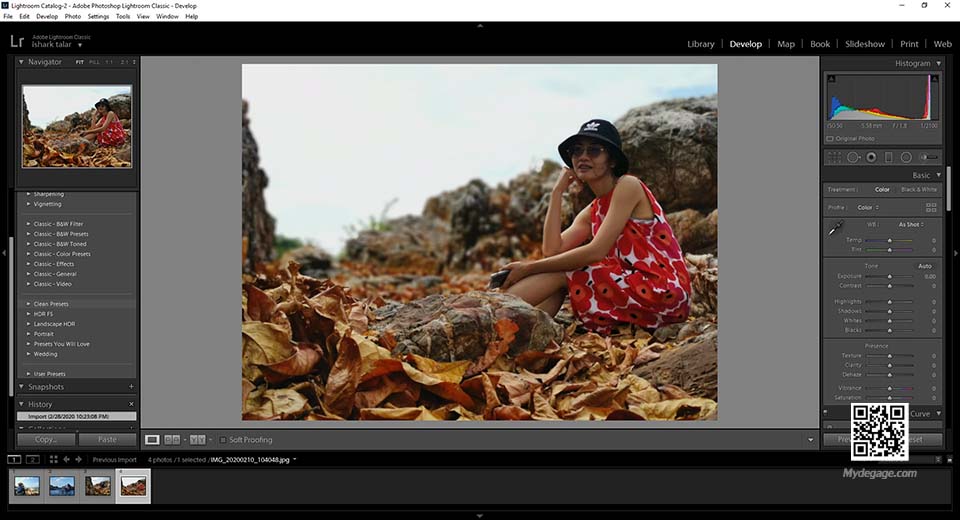Apply Auto tone adjustment
The image size is (960, 520).
click(x=924, y=266)
